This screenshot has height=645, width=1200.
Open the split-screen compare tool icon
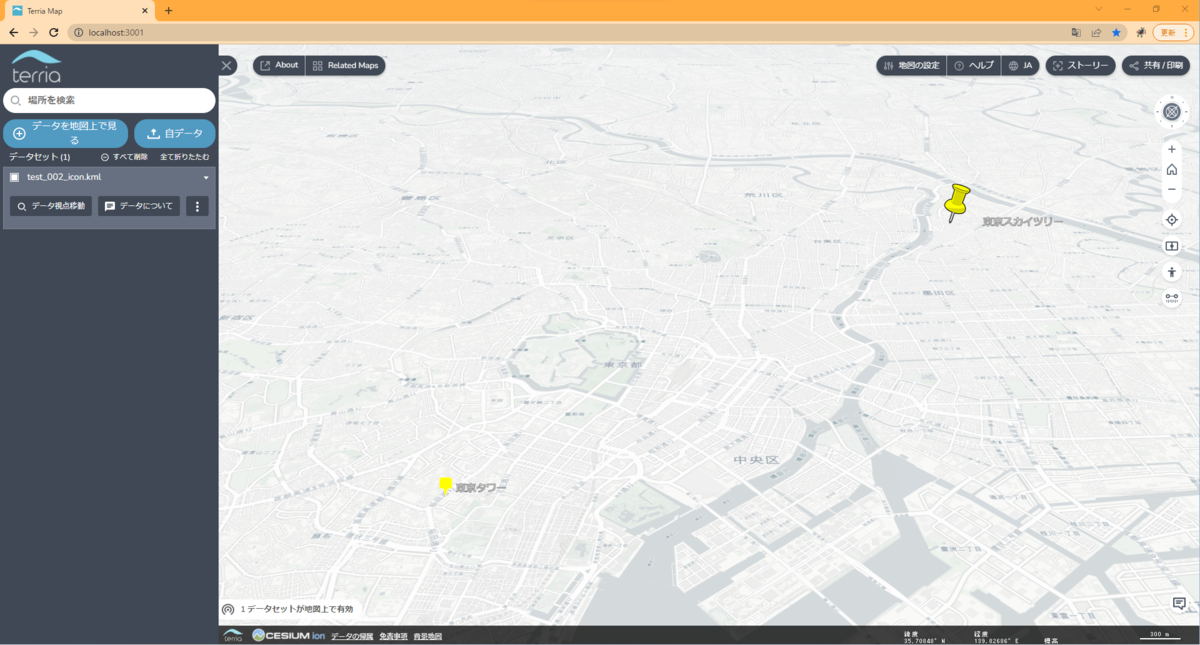tap(1172, 246)
